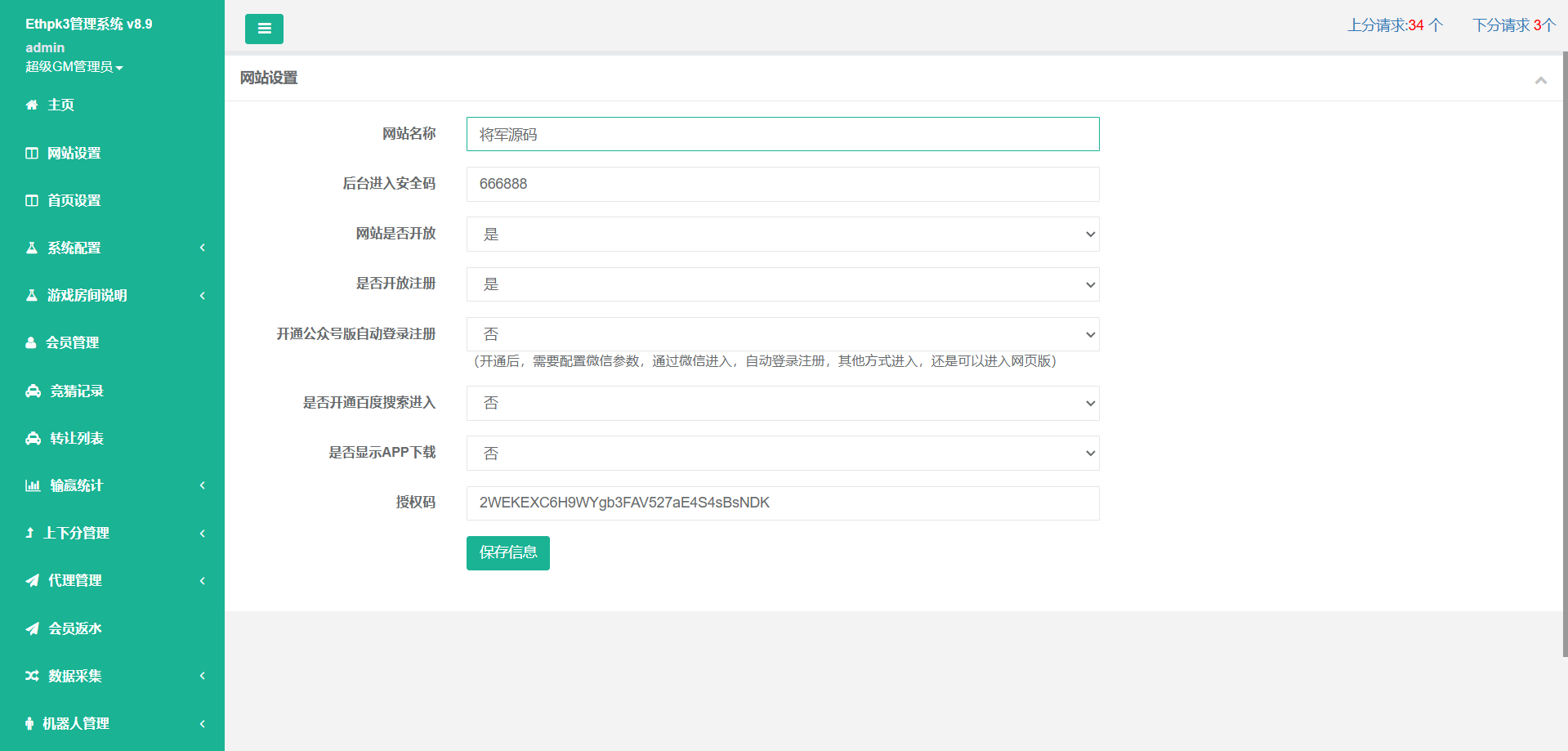Click the car icon beside 竞猜记录

[x=33, y=391]
